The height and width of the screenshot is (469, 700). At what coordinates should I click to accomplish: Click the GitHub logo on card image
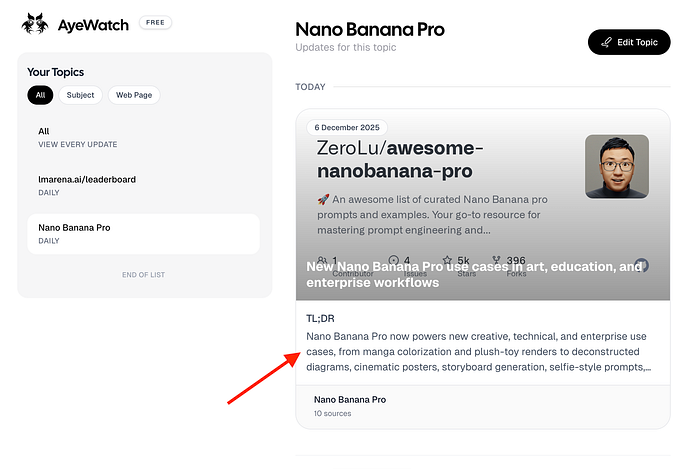click(x=642, y=264)
